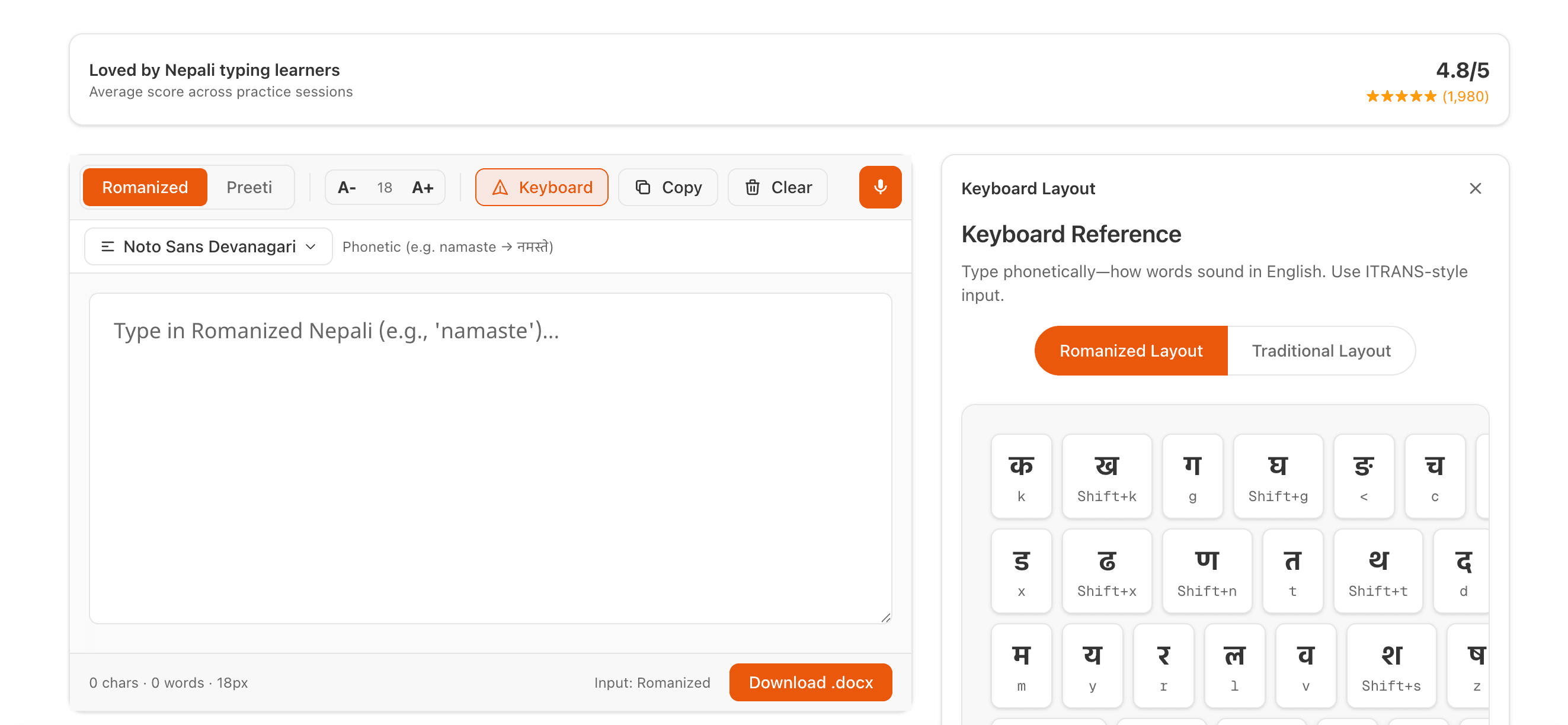Grab the text area resize handle corner
The image size is (1568, 725).
tap(886, 617)
